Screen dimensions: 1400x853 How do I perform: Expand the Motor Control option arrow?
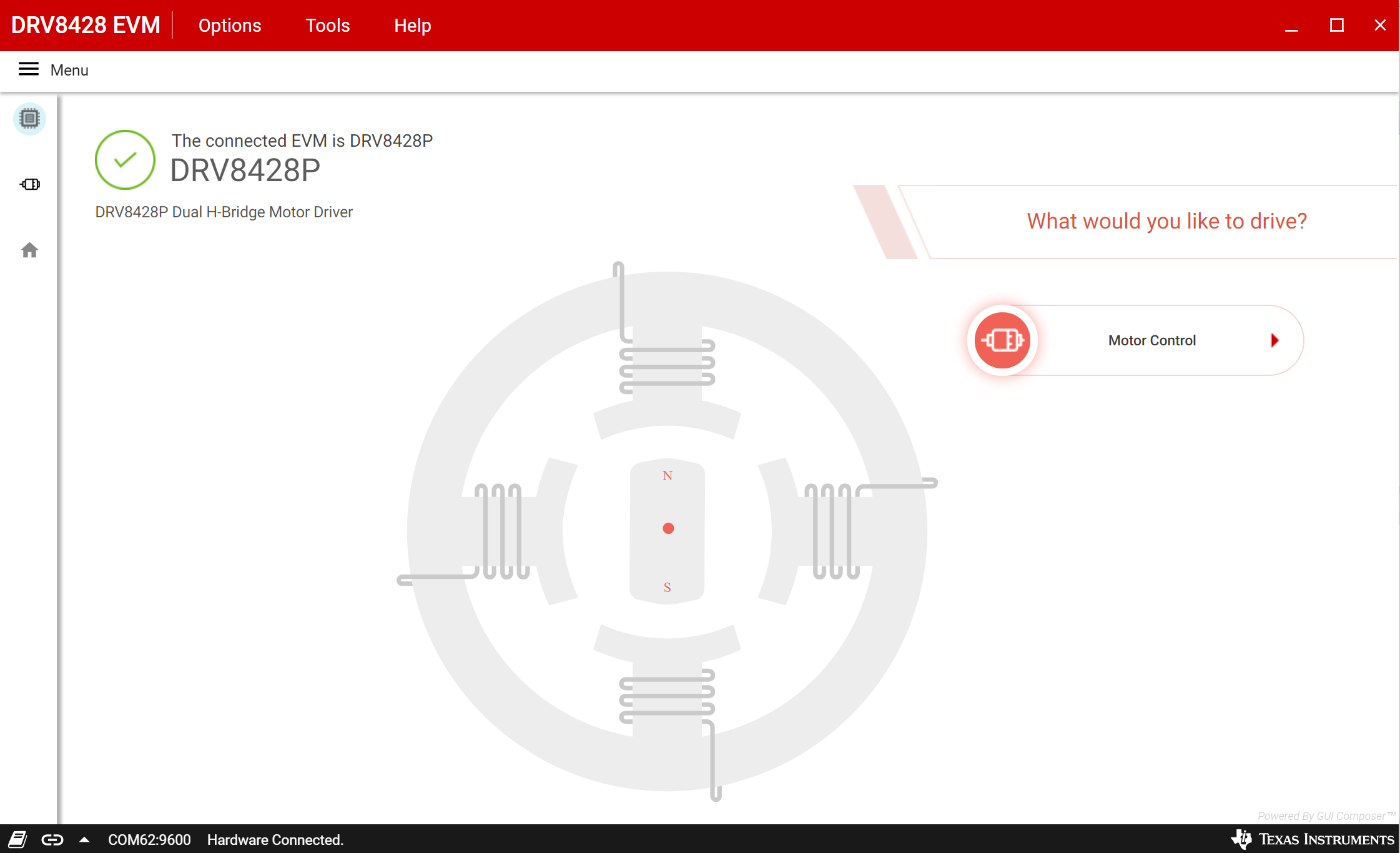[x=1274, y=340]
